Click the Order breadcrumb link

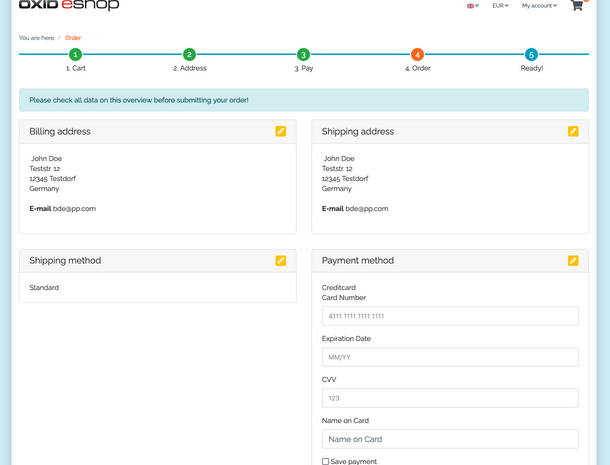[73, 38]
